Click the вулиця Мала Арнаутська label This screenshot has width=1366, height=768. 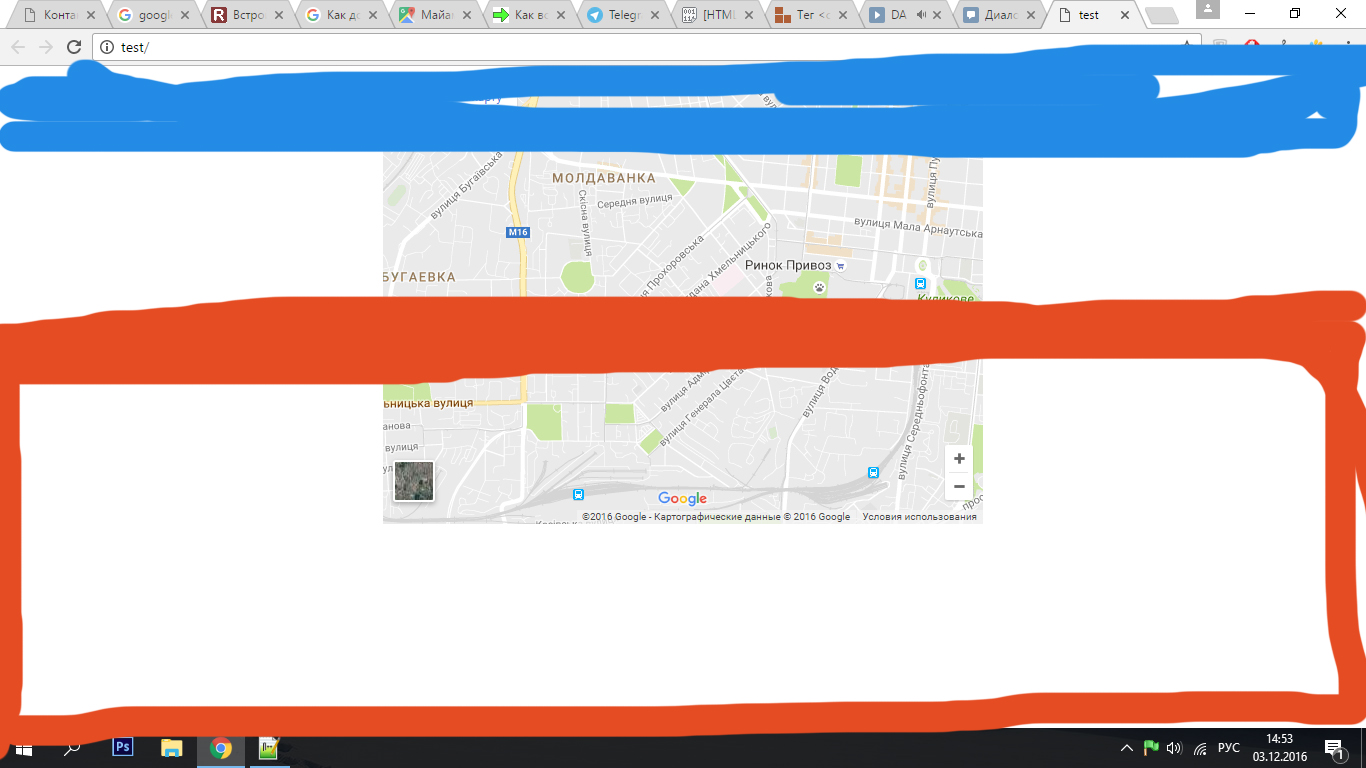[x=918, y=228]
